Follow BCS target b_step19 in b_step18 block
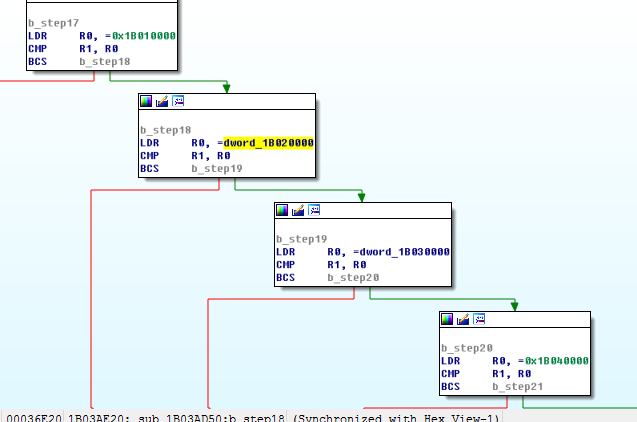This screenshot has width=637, height=422. coord(217,169)
